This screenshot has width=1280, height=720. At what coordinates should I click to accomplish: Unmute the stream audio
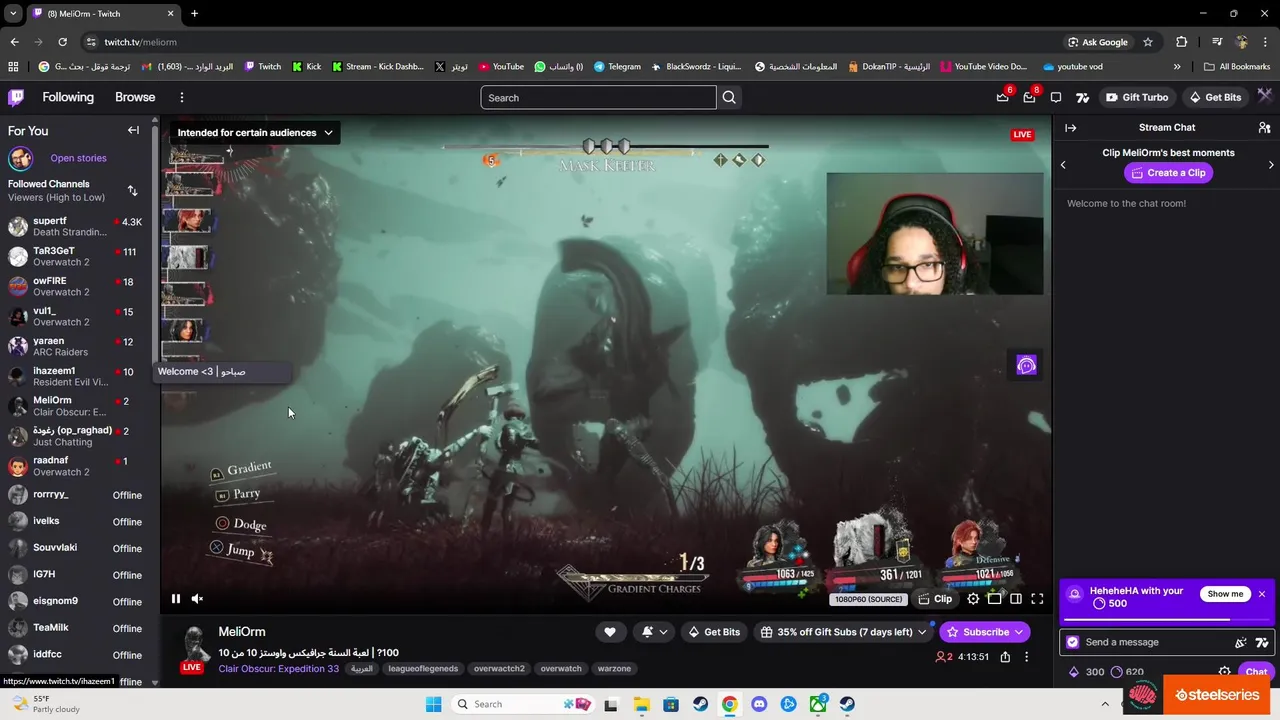[x=197, y=599]
